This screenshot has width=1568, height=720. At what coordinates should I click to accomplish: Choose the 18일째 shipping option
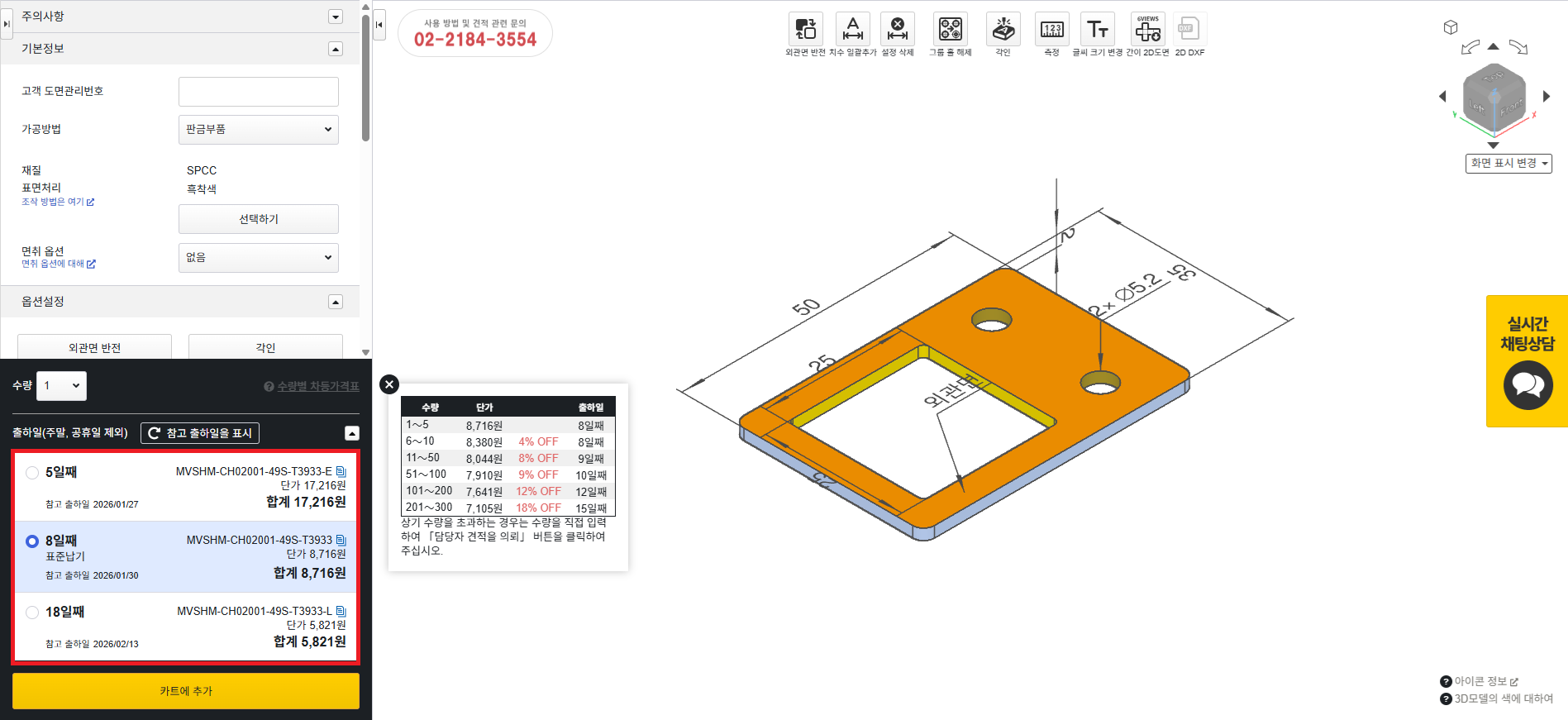[x=32, y=613]
